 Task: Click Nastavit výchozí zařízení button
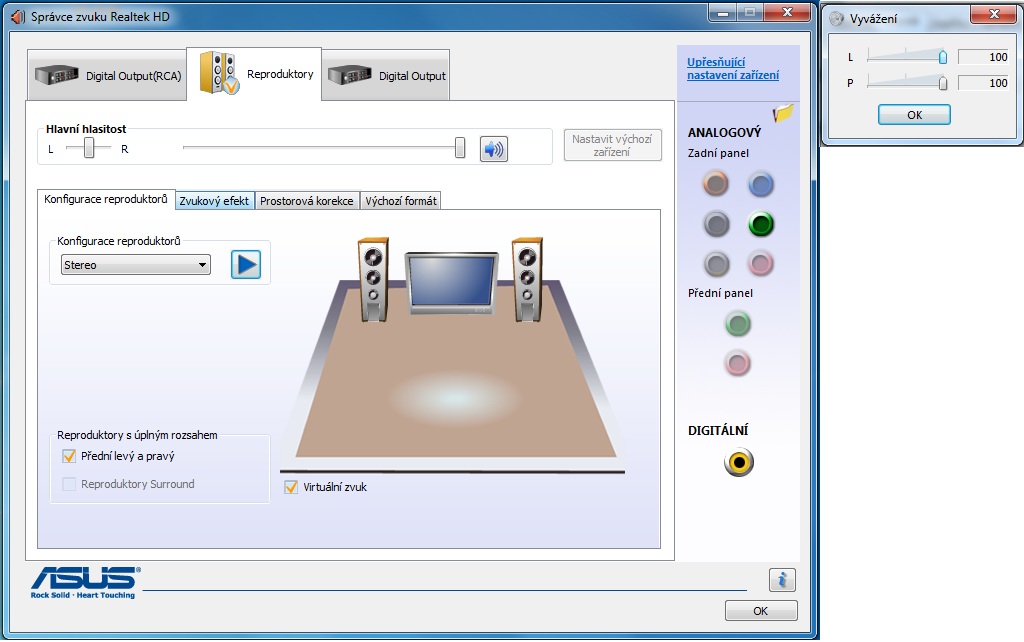click(x=613, y=145)
